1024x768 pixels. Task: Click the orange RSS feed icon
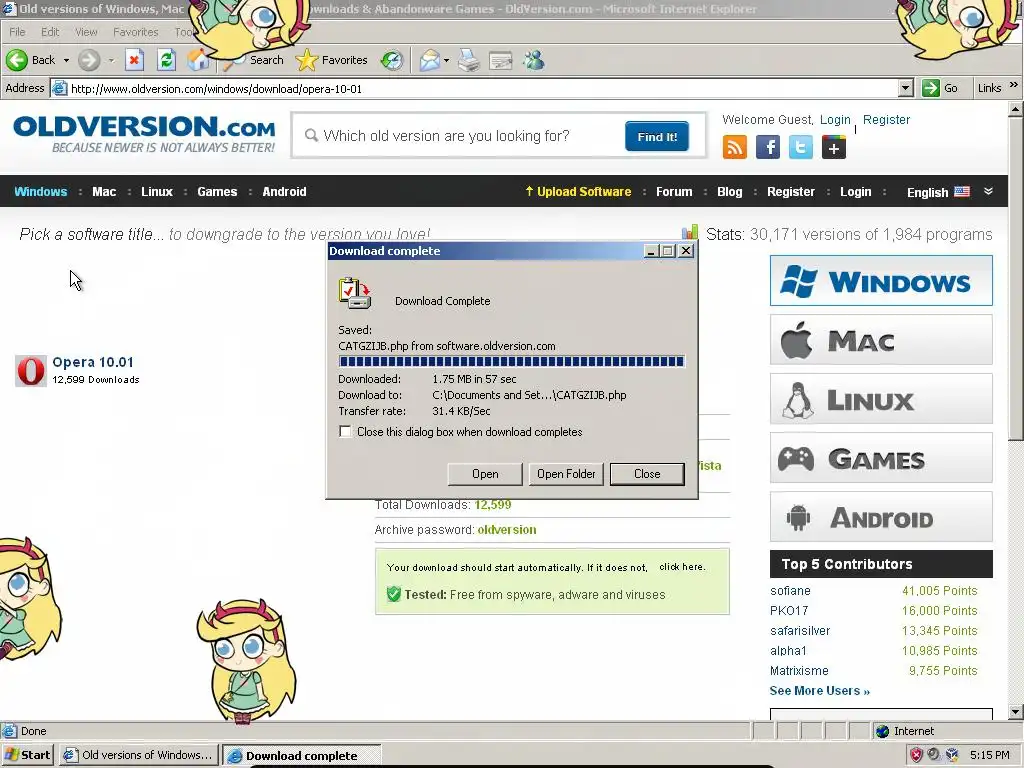(735, 147)
